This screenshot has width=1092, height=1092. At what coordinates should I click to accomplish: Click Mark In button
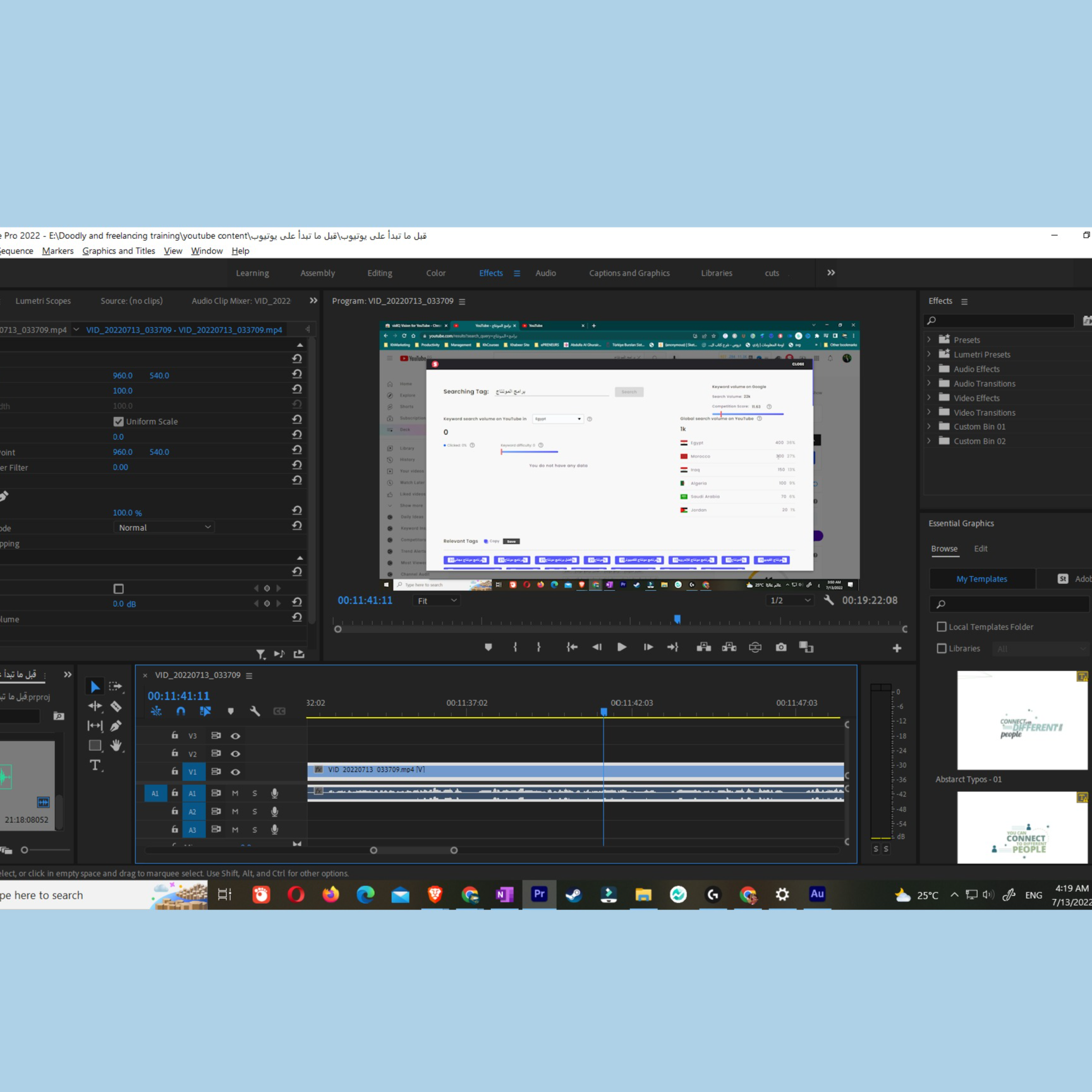pos(515,647)
